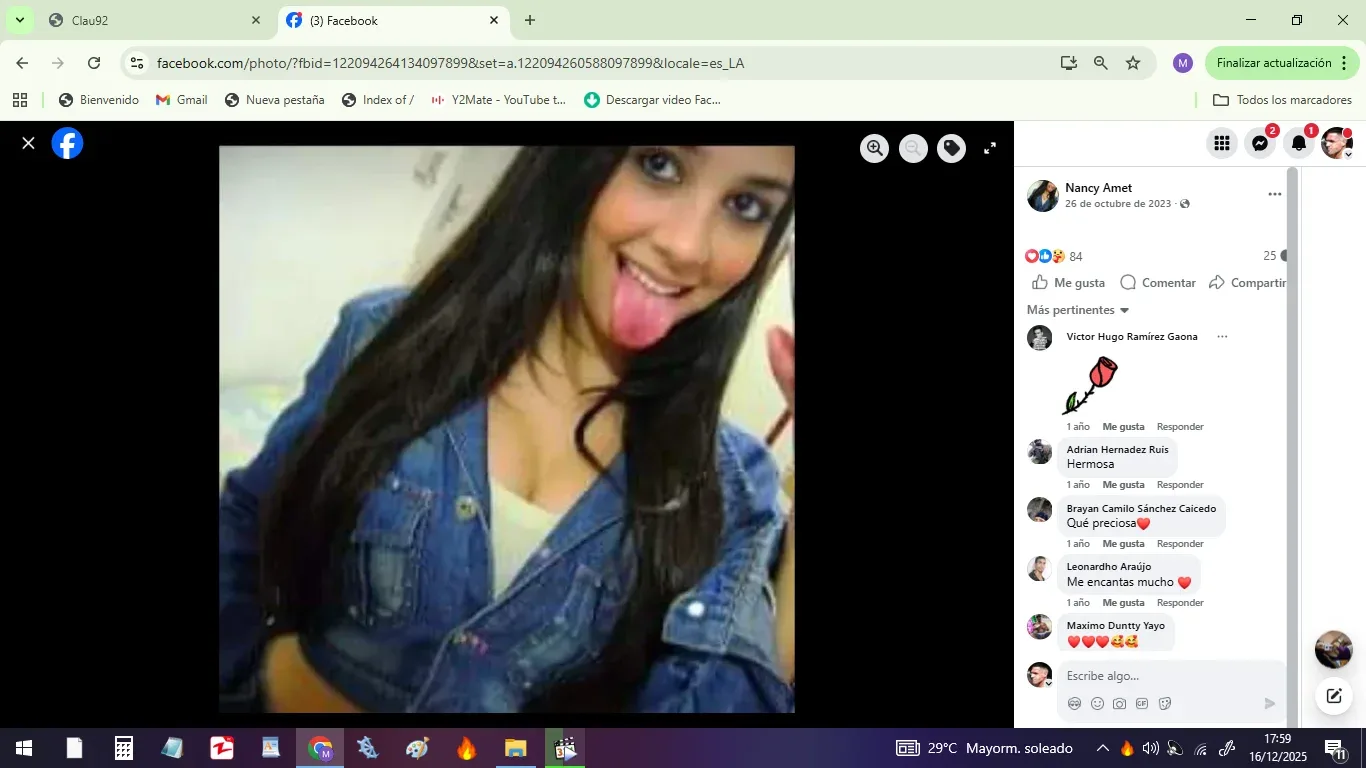Click the Finalizar actualización button
The width and height of the screenshot is (1366, 768).
[1282, 63]
